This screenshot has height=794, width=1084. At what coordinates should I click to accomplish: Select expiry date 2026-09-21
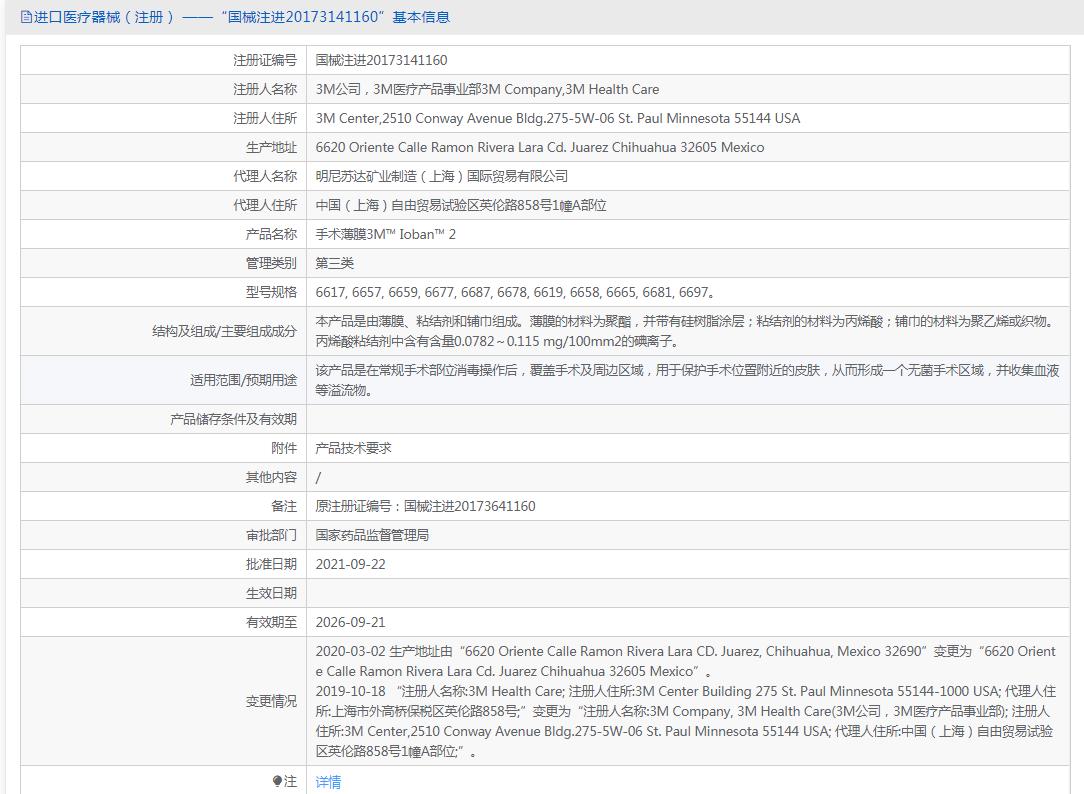pyautogui.click(x=351, y=623)
